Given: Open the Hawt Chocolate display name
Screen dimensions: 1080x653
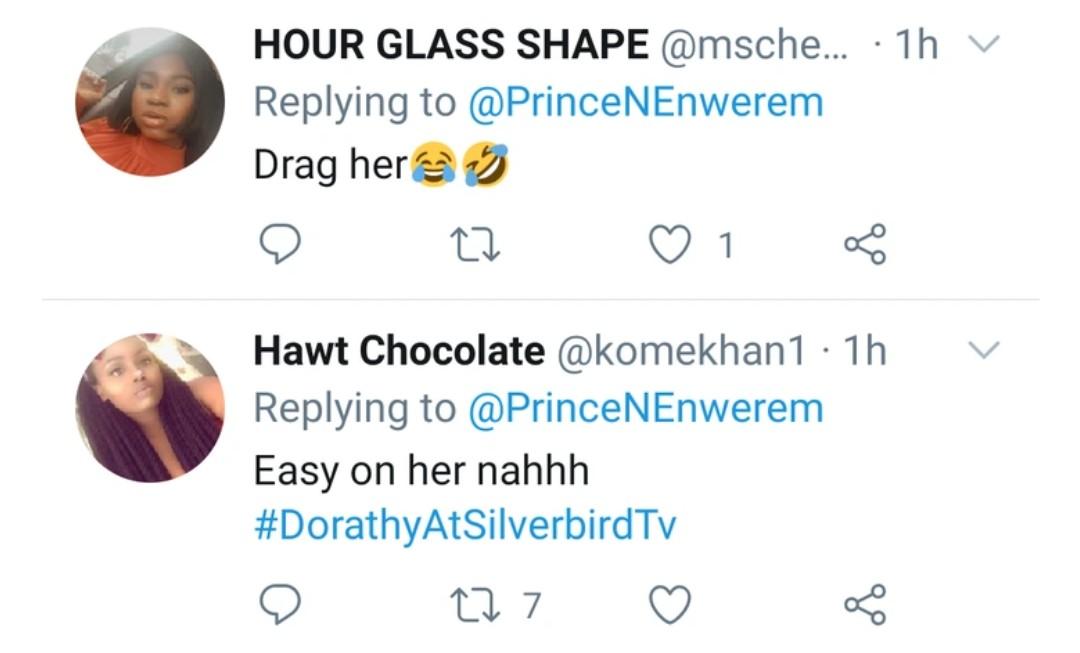Looking at the screenshot, I should point(399,351).
